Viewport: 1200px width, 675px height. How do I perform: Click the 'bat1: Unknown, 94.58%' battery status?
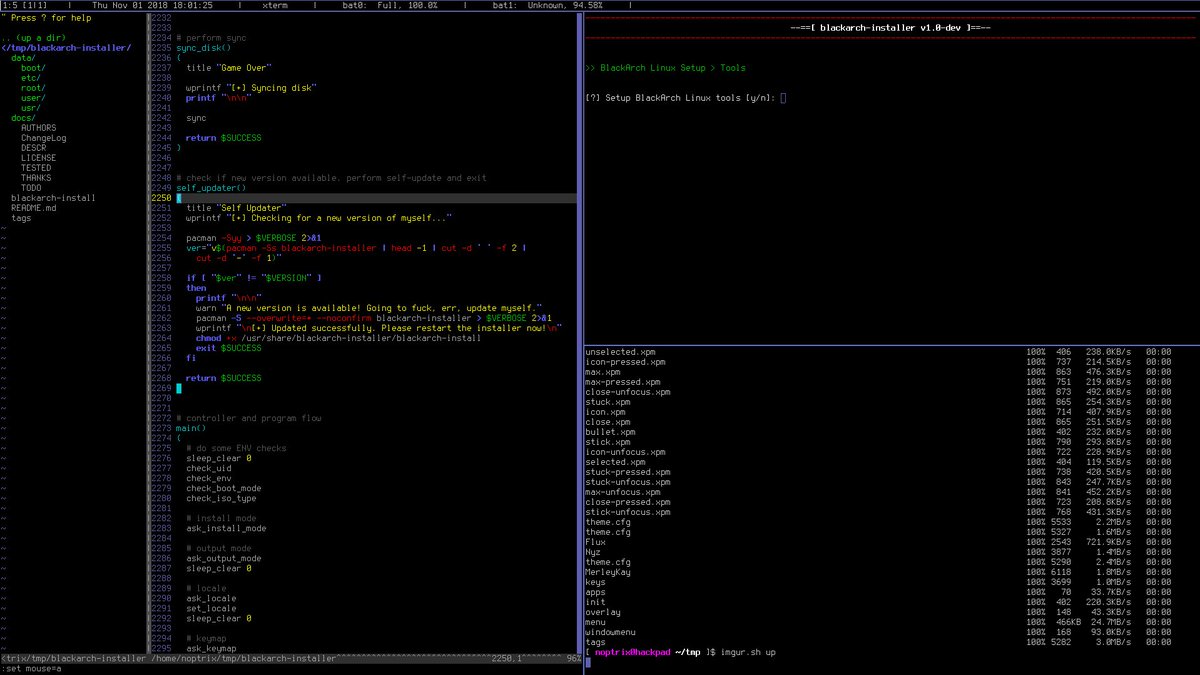(x=548, y=6)
